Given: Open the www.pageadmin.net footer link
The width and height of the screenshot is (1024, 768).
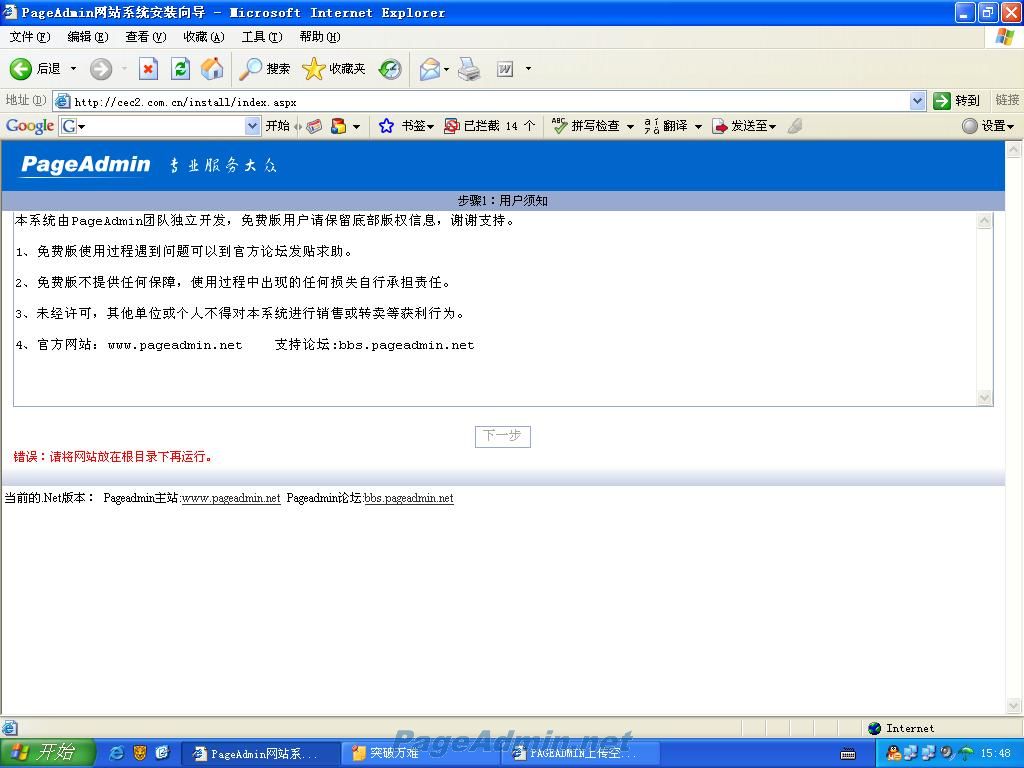Looking at the screenshot, I should [230, 498].
